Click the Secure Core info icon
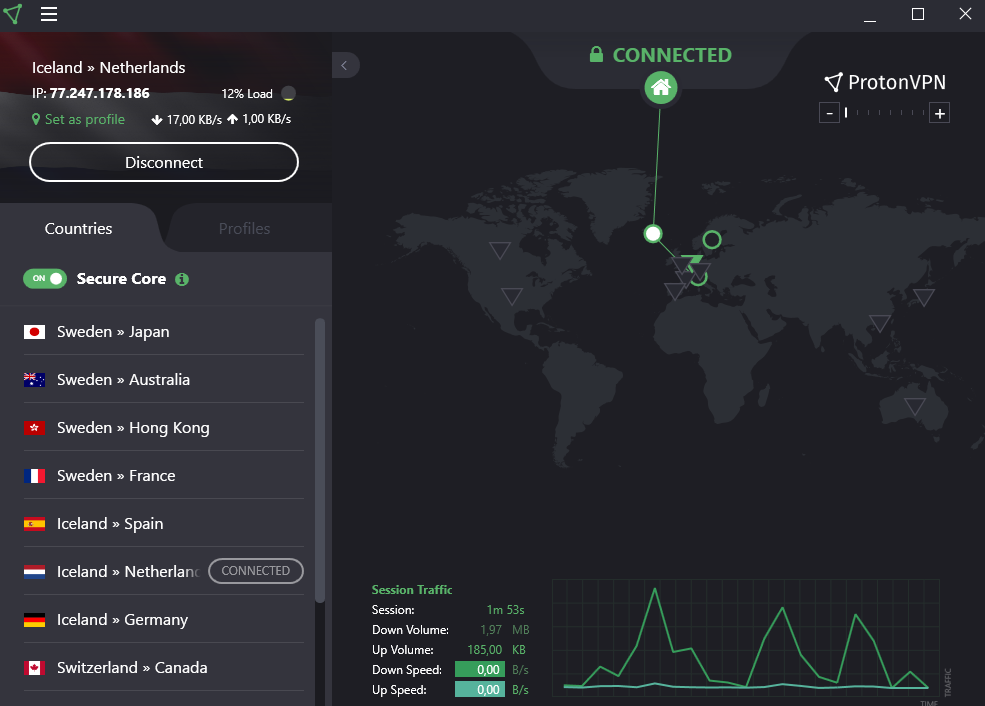985x706 pixels. click(182, 279)
